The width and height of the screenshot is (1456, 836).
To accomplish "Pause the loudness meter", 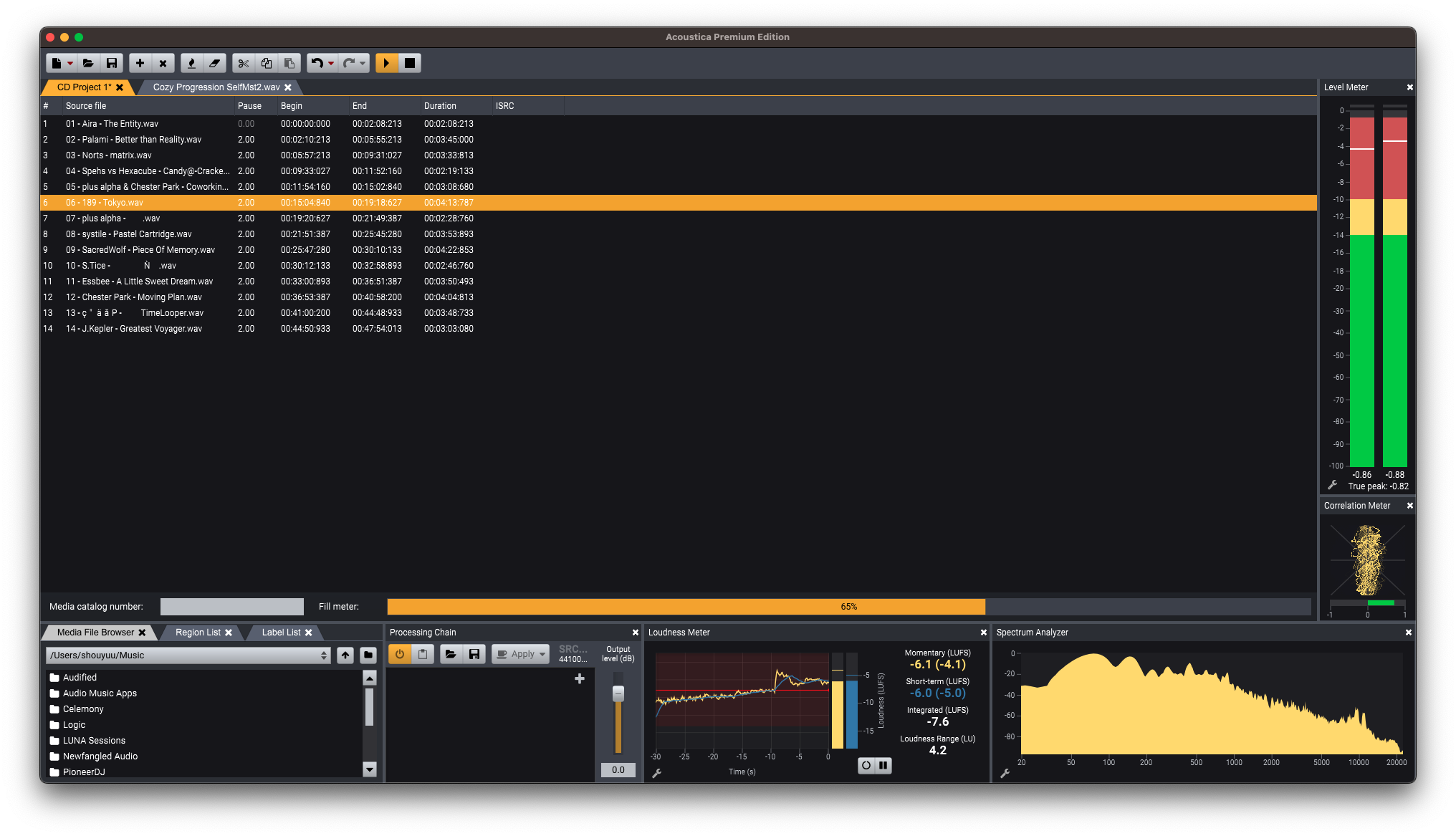I will [x=883, y=765].
